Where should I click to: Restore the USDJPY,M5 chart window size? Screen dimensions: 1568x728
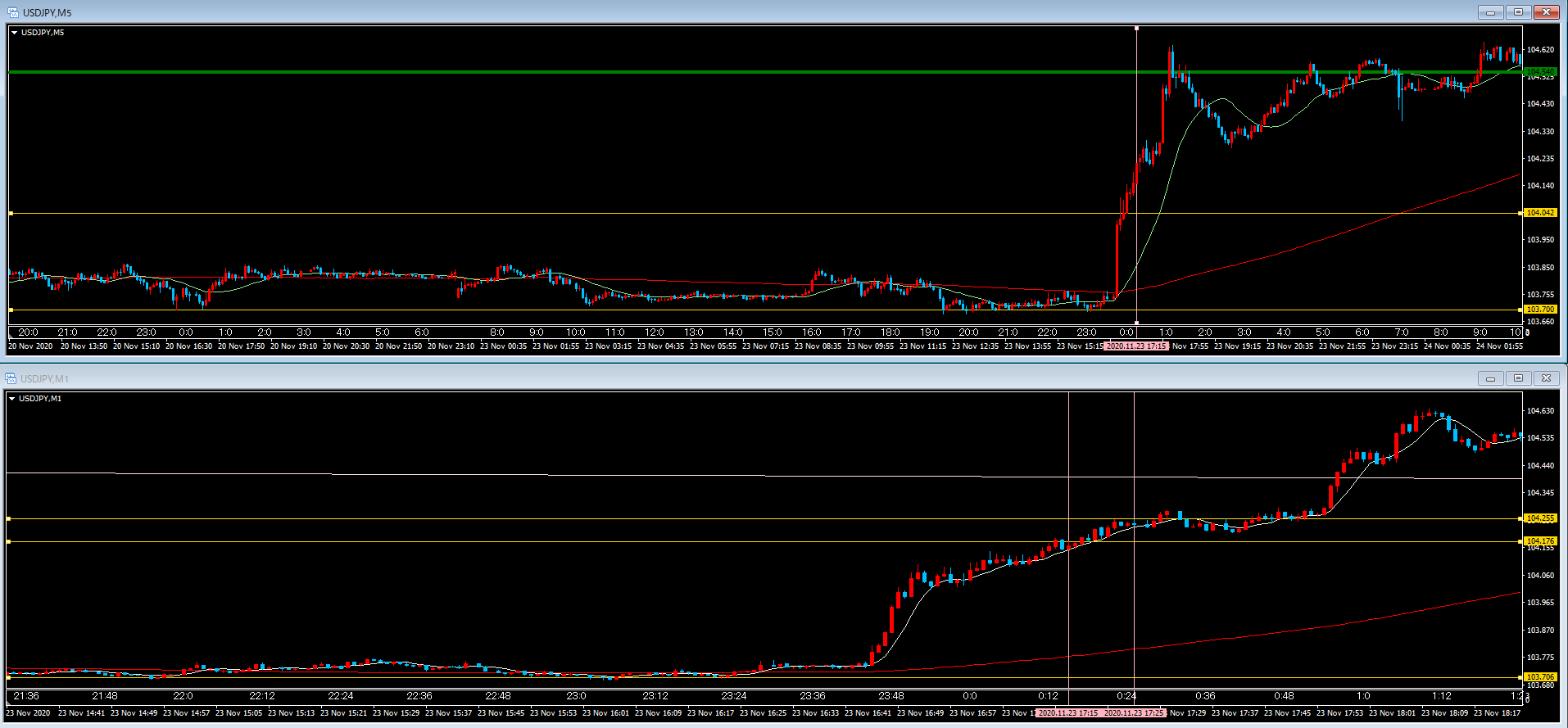1518,12
